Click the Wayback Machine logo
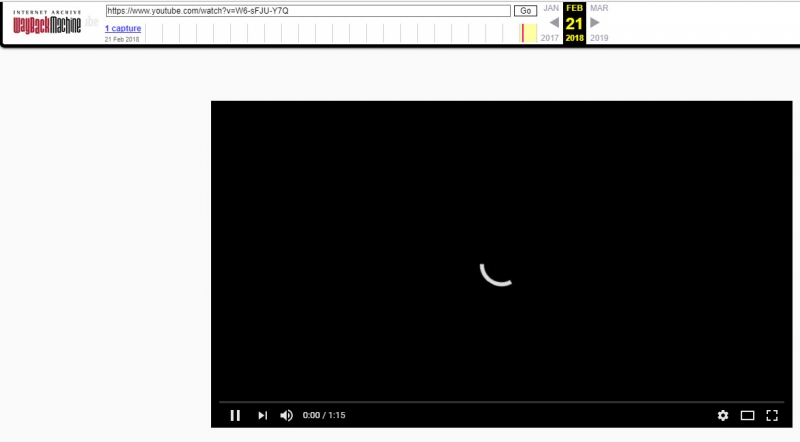 [46, 23]
